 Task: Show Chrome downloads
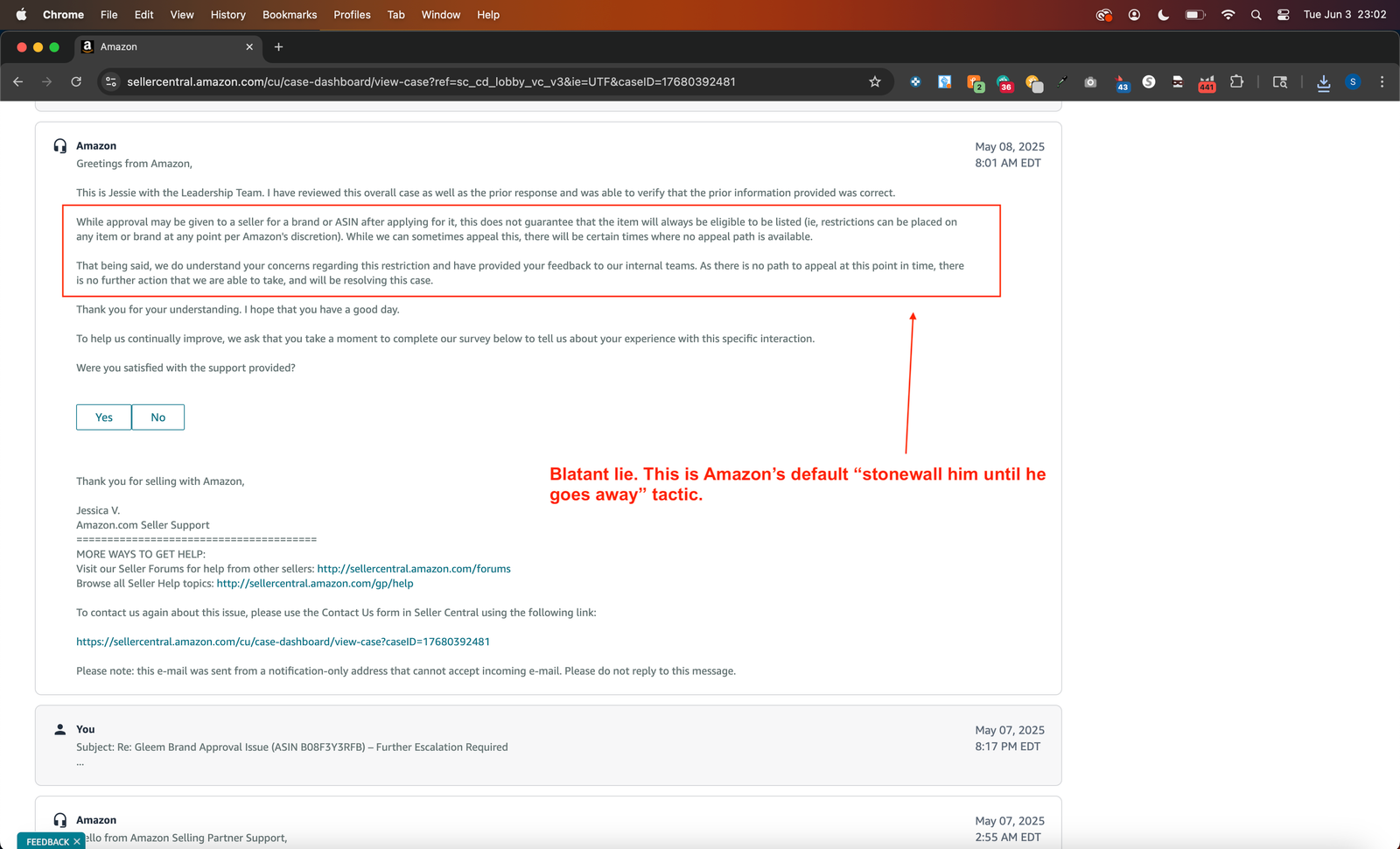point(1323,82)
